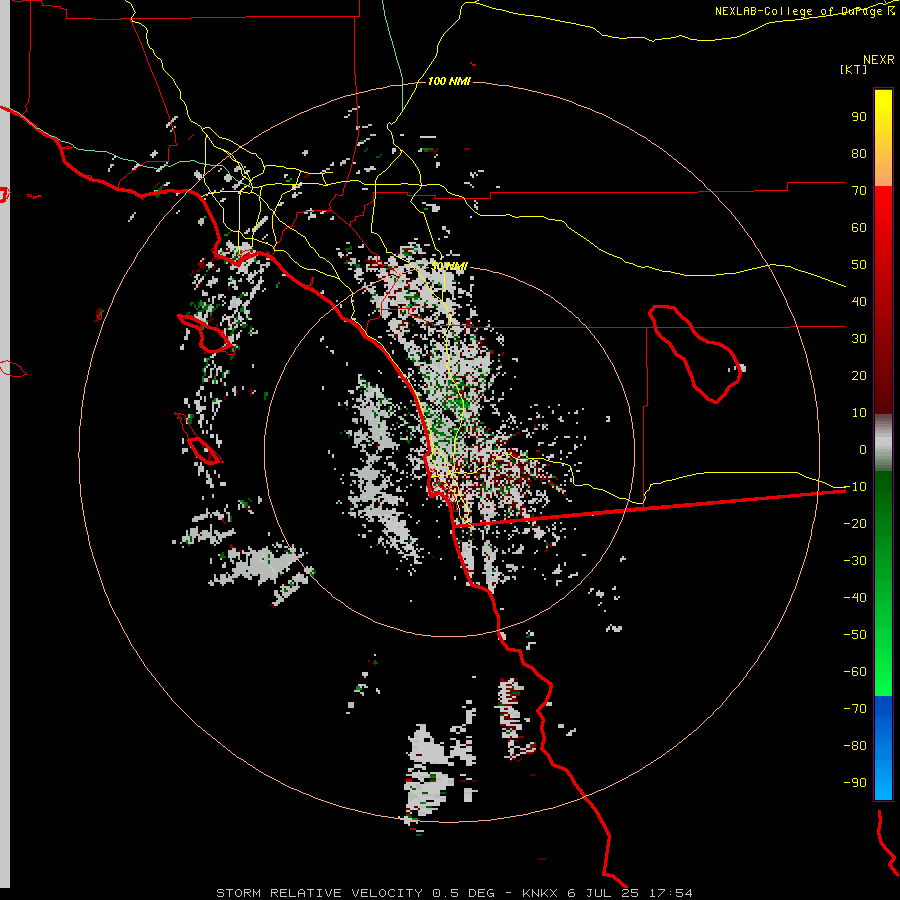Screen dimensions: 900x900
Task: Click the 20 value on velocity scale
Action: 859,376
